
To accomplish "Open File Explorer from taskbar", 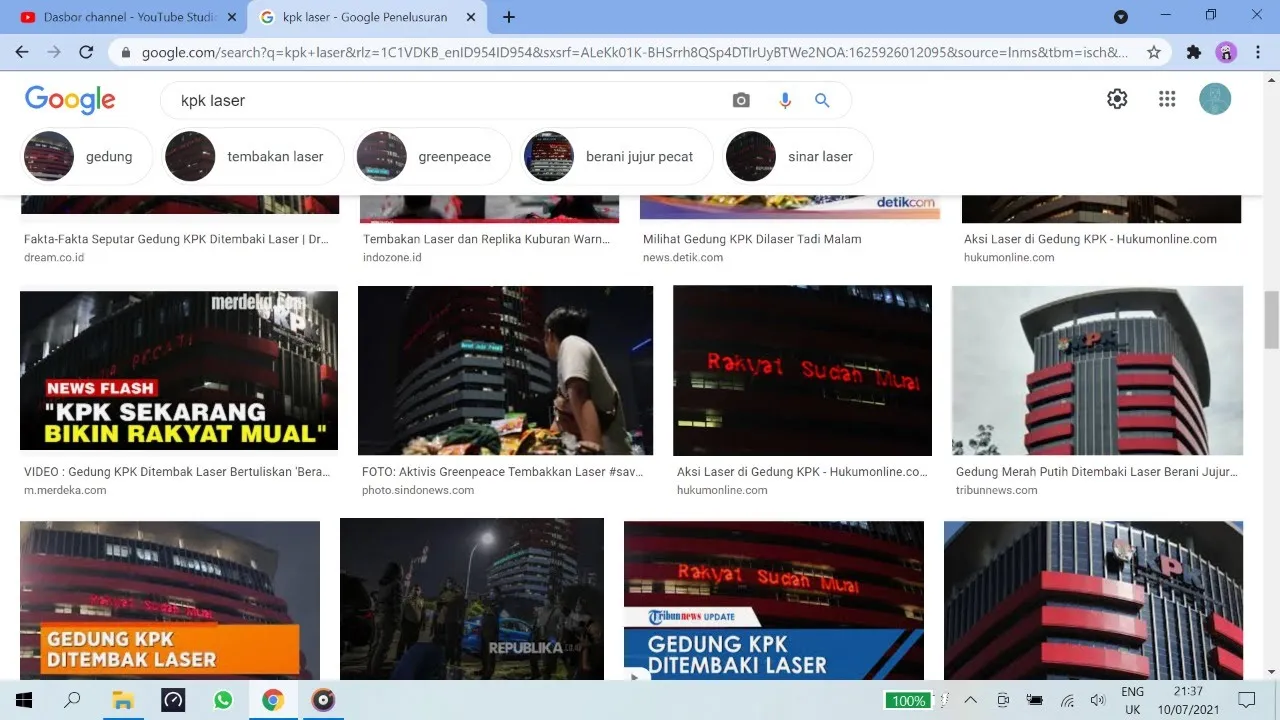I will 123,700.
